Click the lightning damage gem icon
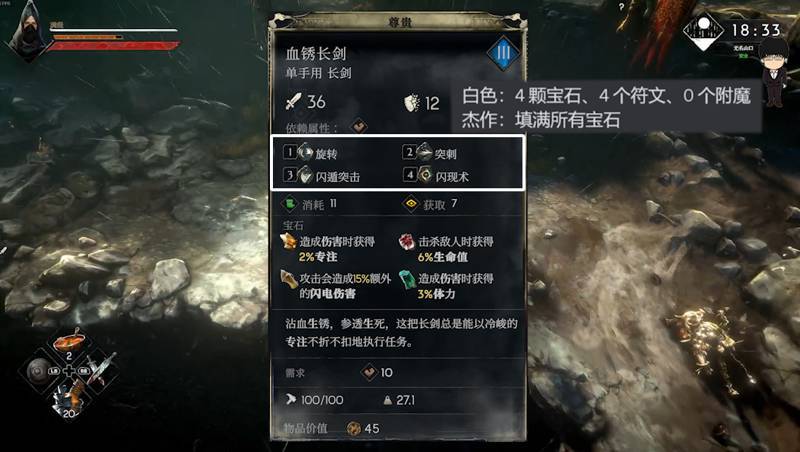The height and width of the screenshot is (452, 800). (x=289, y=279)
